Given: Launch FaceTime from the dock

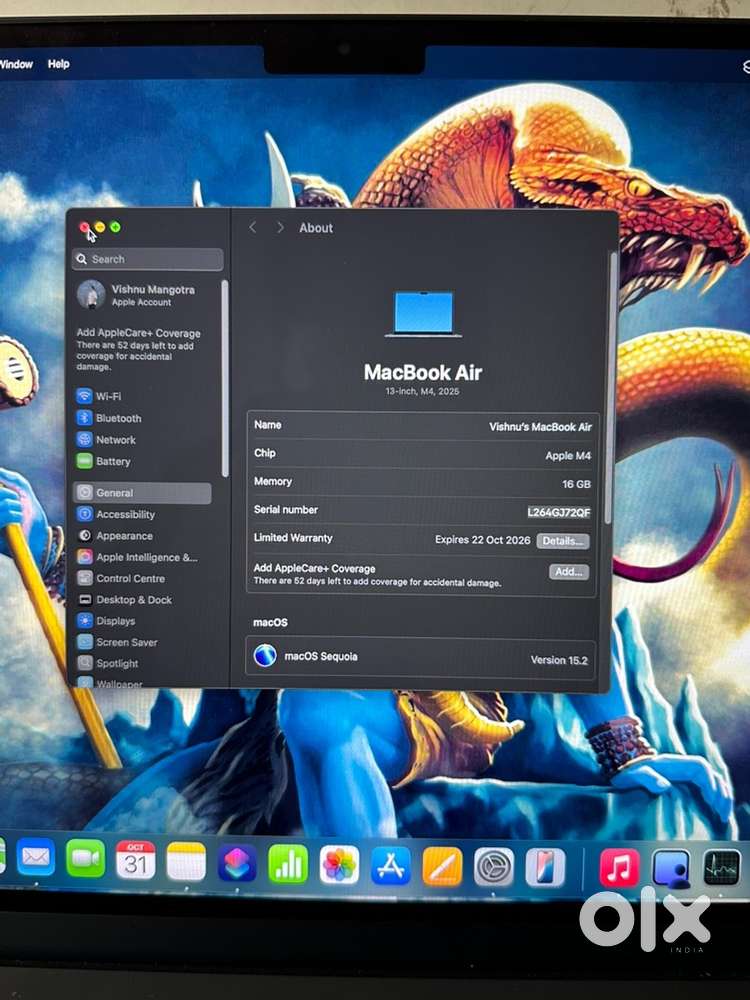Looking at the screenshot, I should tap(85, 858).
